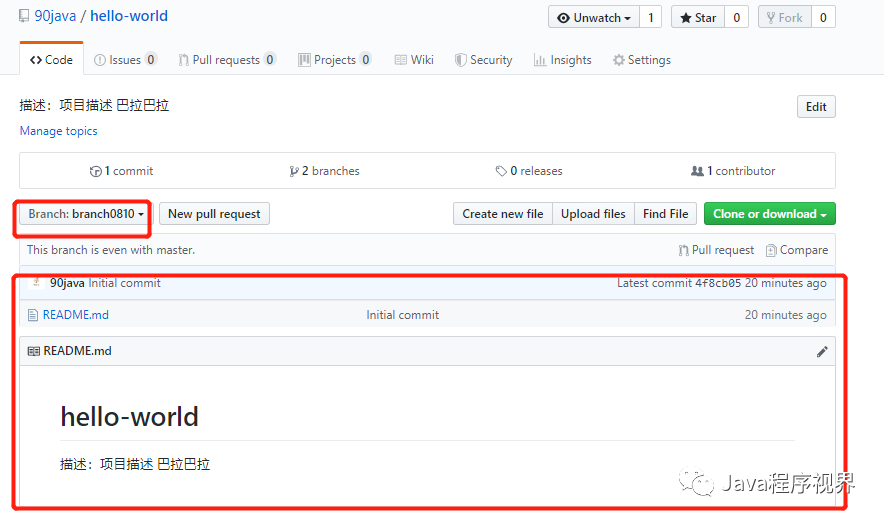Open the latest commit hash 4f8cb05
The height and width of the screenshot is (522, 884).
pyautogui.click(x=718, y=283)
